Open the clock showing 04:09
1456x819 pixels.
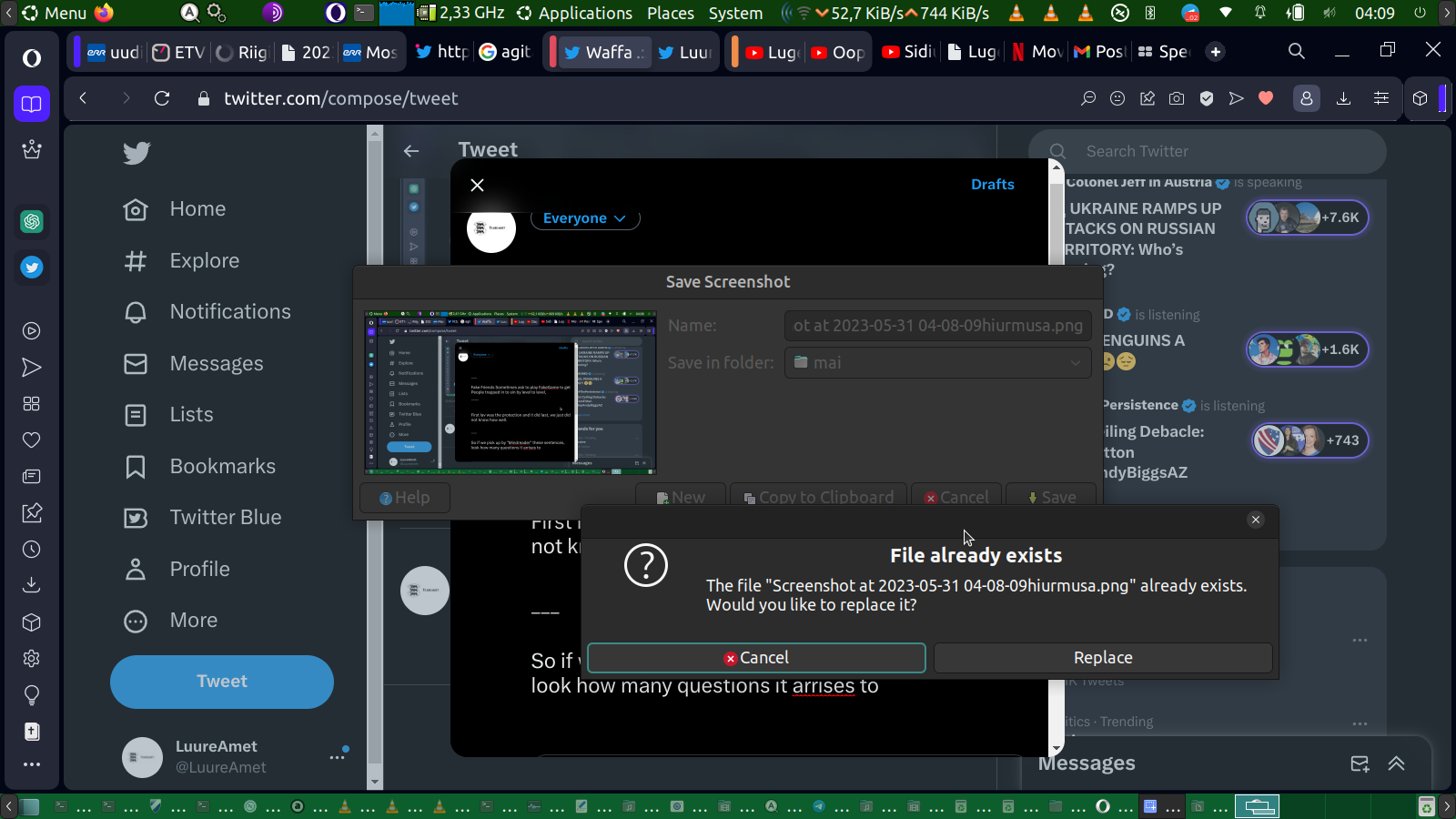tap(1374, 13)
